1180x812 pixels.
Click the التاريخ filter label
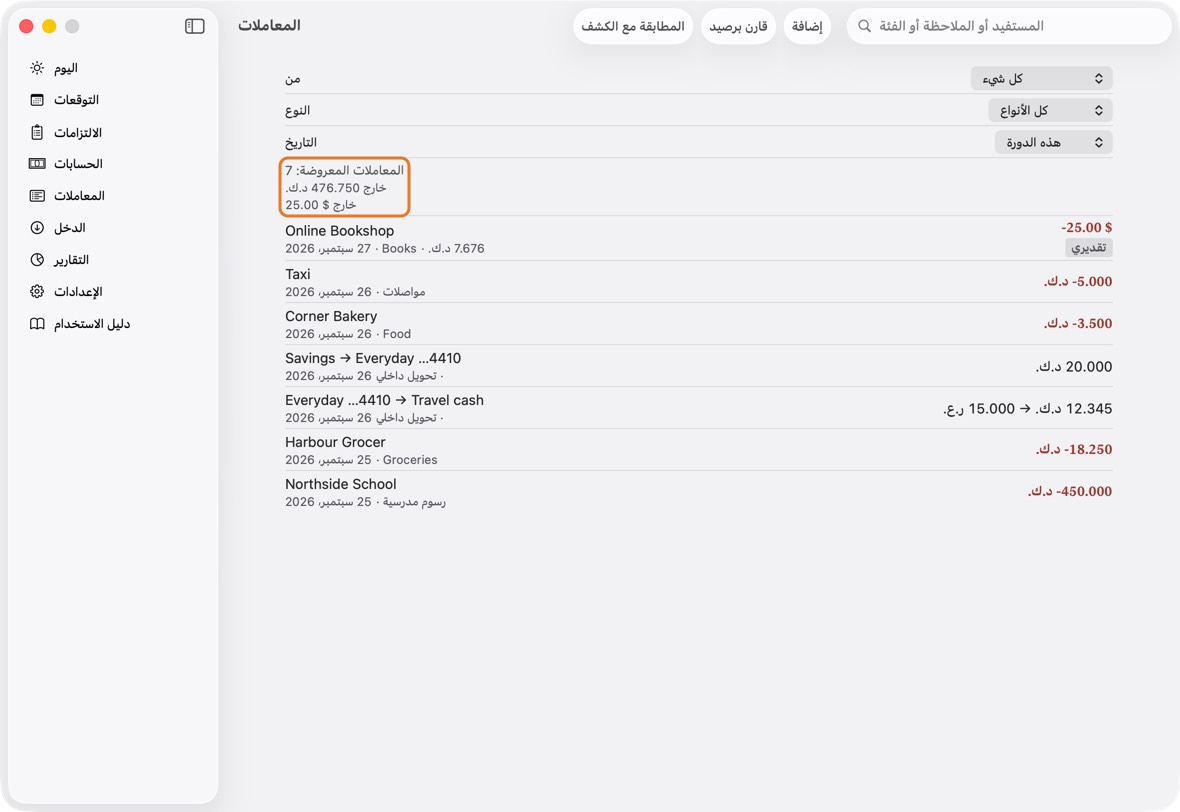click(301, 142)
